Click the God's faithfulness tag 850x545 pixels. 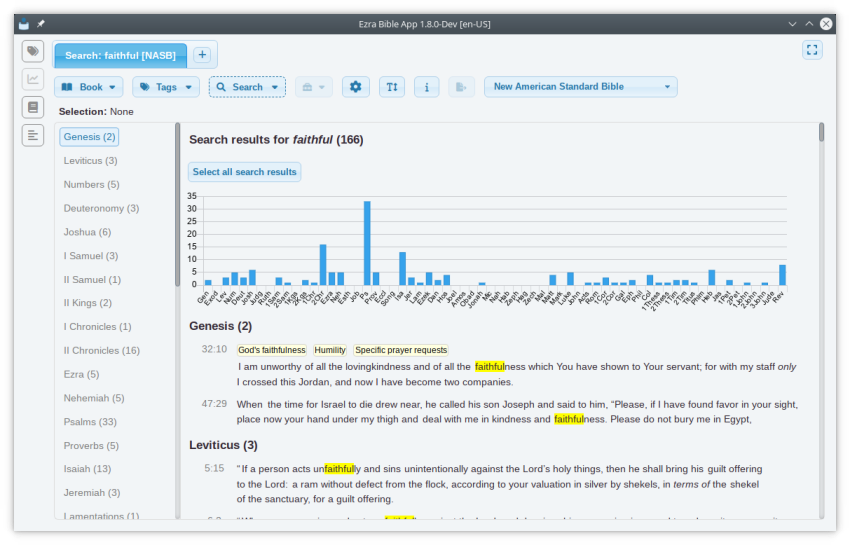272,350
